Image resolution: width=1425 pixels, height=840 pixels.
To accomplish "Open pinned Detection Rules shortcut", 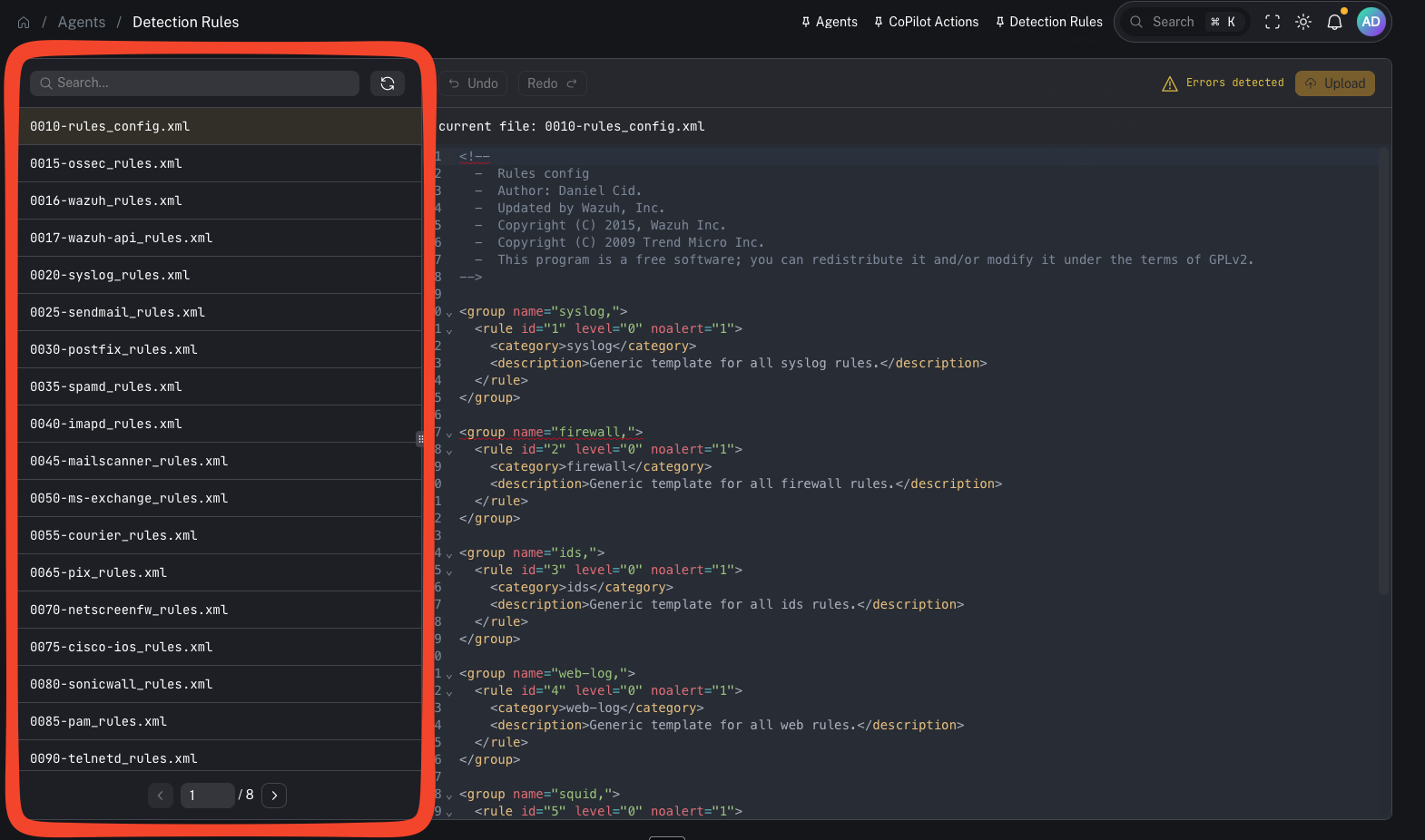I will pyautogui.click(x=1049, y=22).
